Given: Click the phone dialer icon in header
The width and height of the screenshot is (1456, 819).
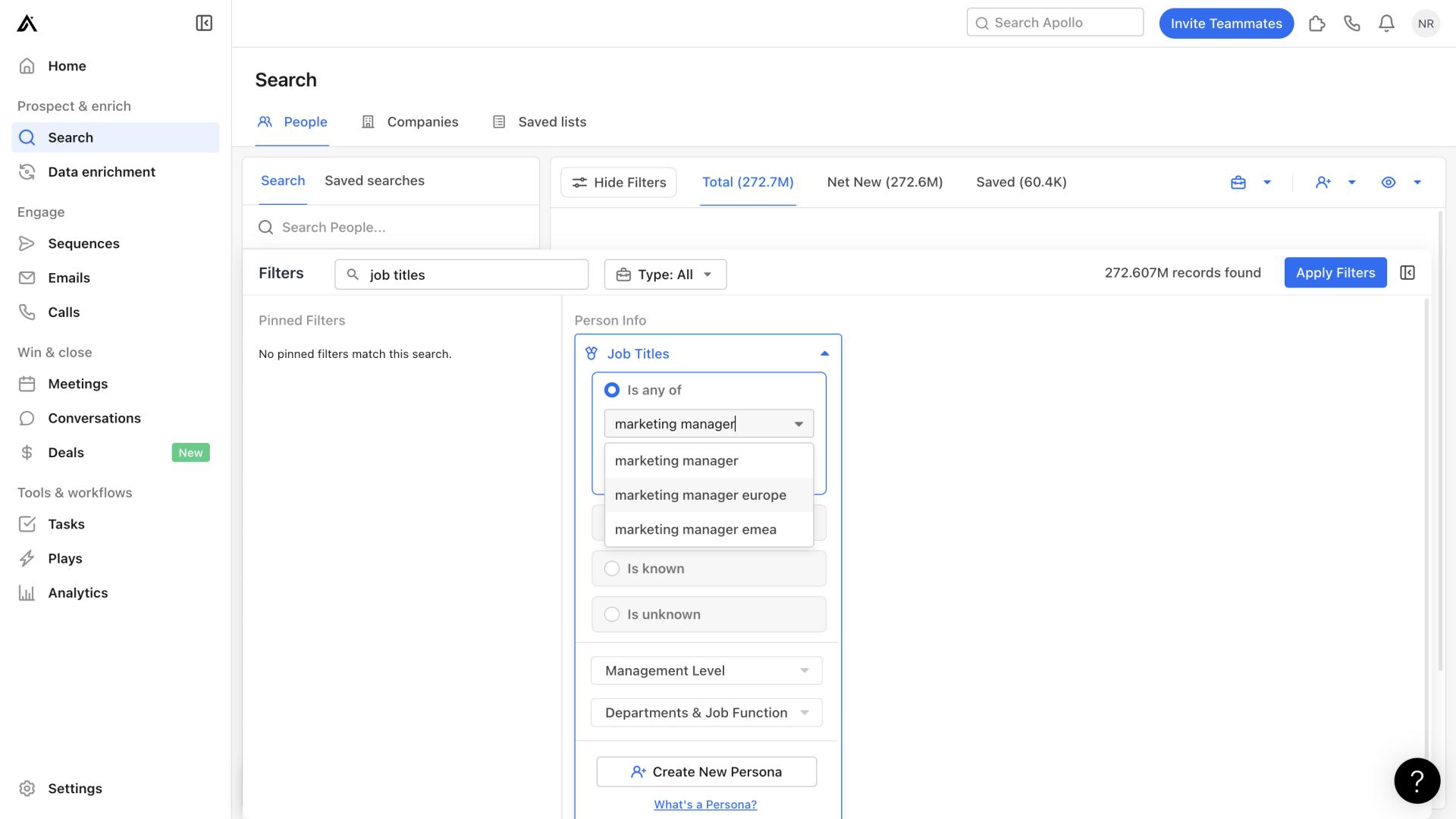Looking at the screenshot, I should point(1352,24).
